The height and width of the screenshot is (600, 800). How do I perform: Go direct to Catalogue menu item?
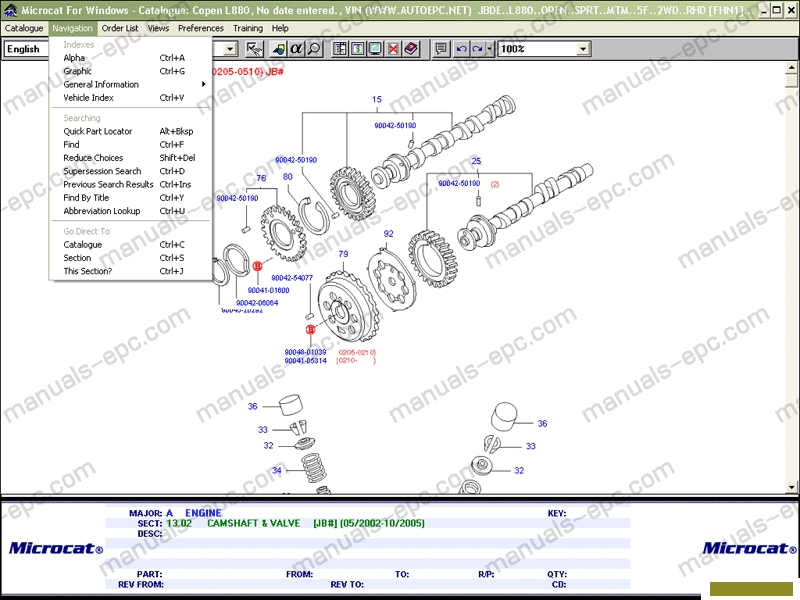pos(131,244)
